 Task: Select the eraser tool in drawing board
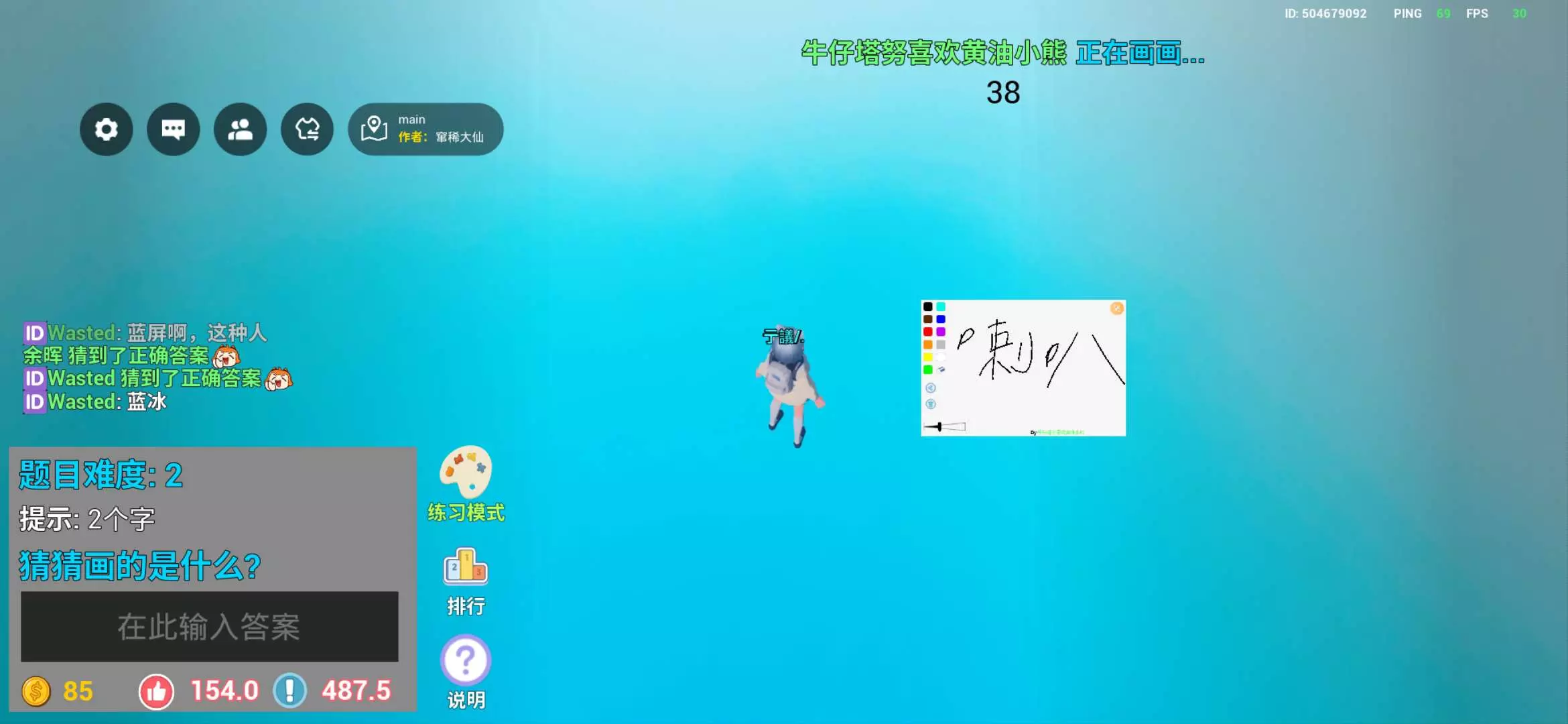coord(941,369)
